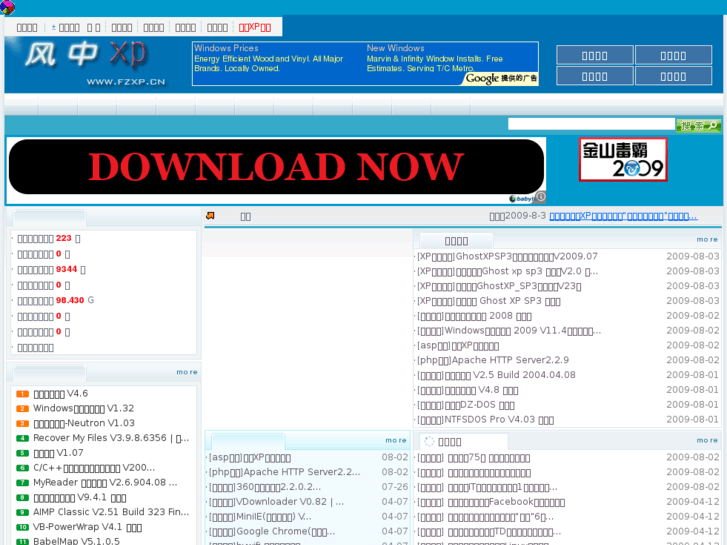The height and width of the screenshot is (545, 727).
Task: Open the 2009-8-3 XP announcement link
Action: tap(623, 217)
